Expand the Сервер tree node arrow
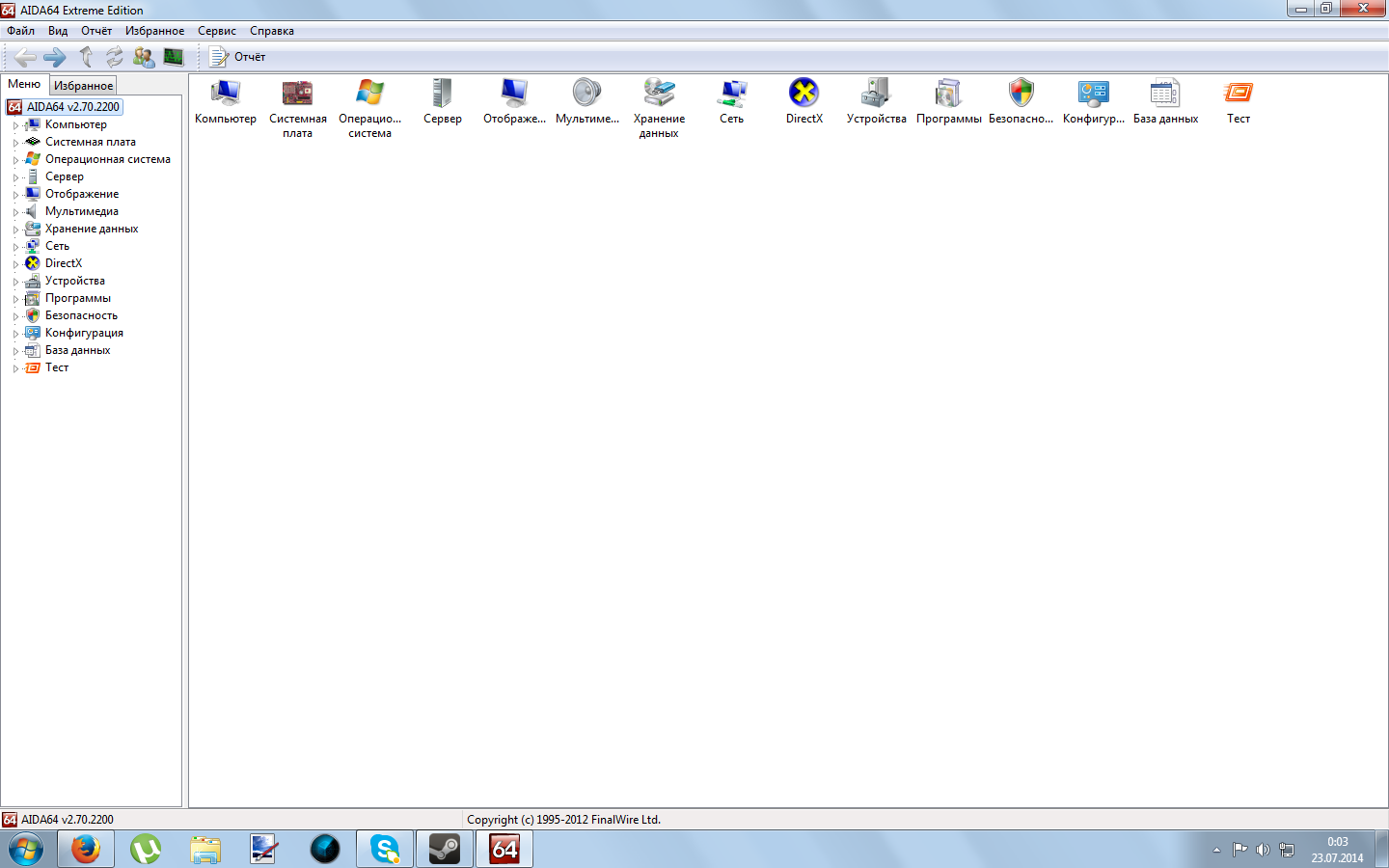 coord(15,177)
